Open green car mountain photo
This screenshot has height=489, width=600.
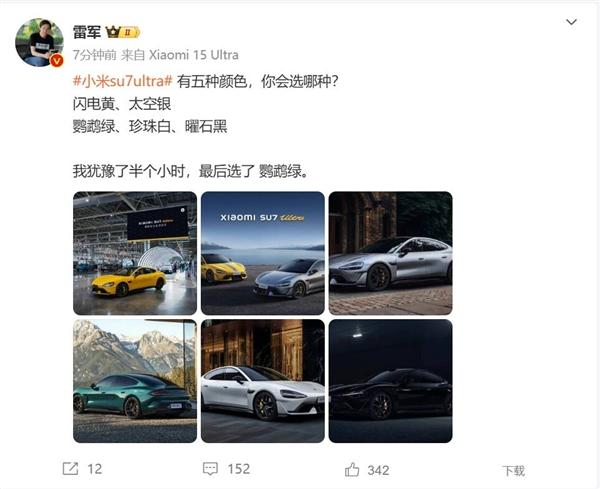coord(135,381)
